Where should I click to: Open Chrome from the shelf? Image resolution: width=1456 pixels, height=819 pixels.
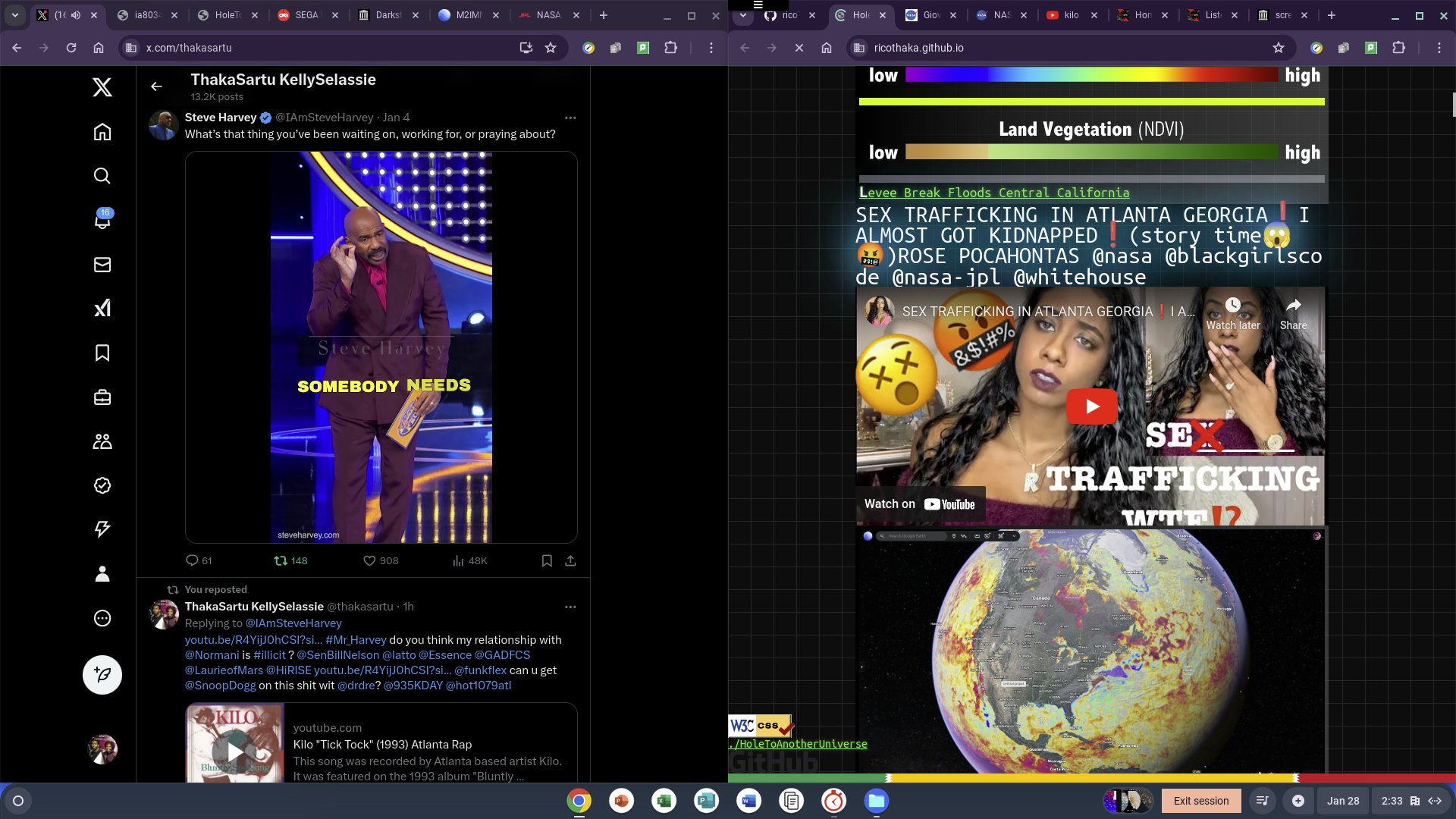pos(579,801)
